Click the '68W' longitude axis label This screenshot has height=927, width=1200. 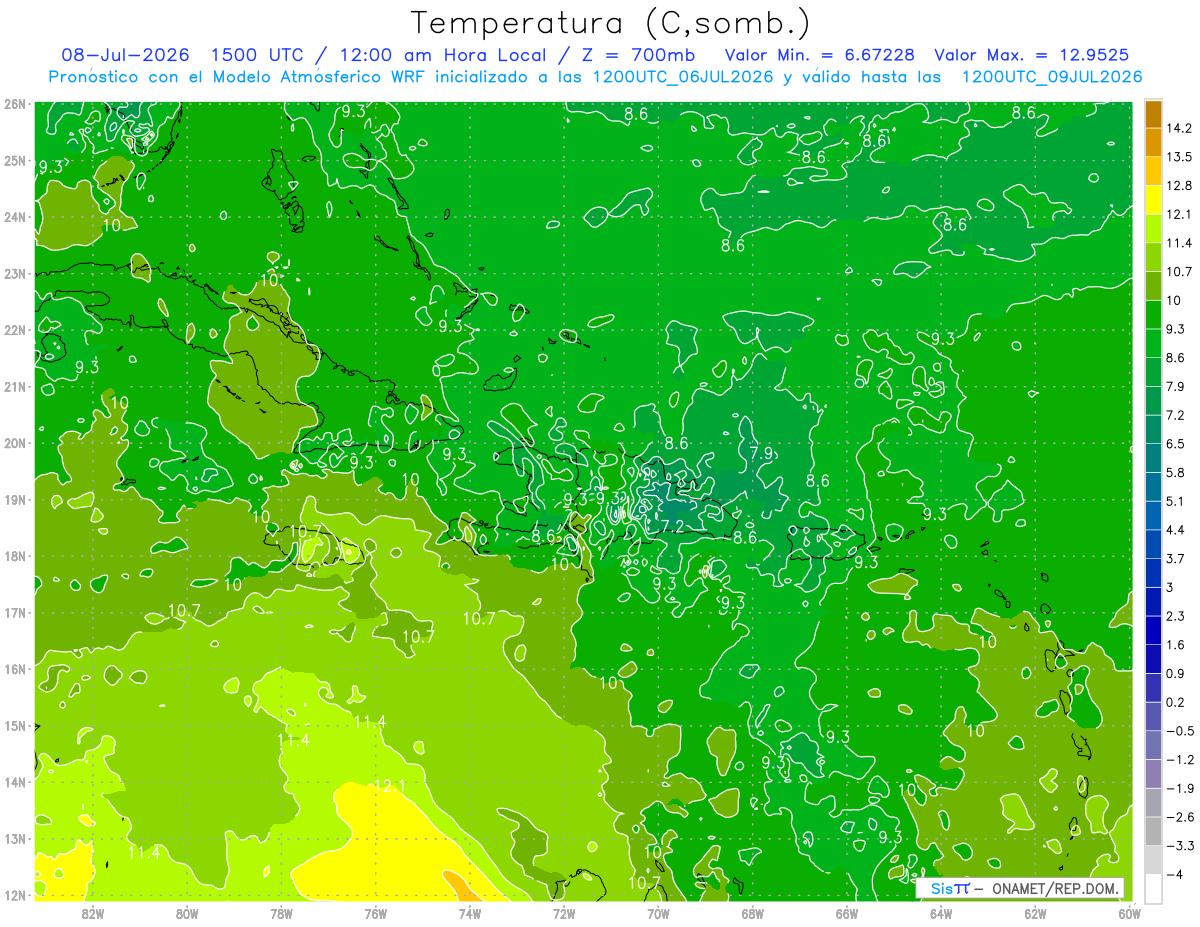coord(752,912)
